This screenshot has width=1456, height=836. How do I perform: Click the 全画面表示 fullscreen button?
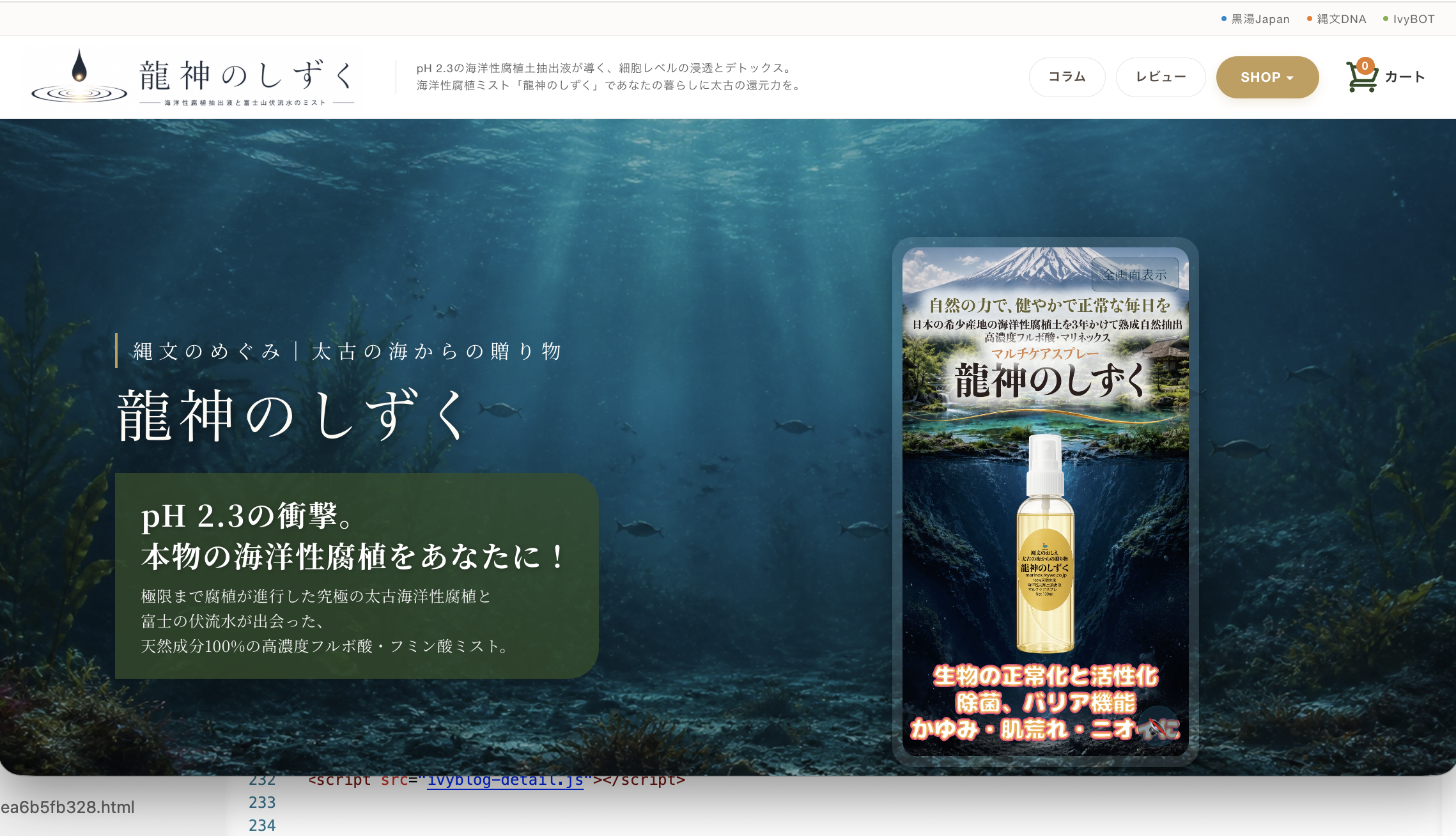point(1135,275)
